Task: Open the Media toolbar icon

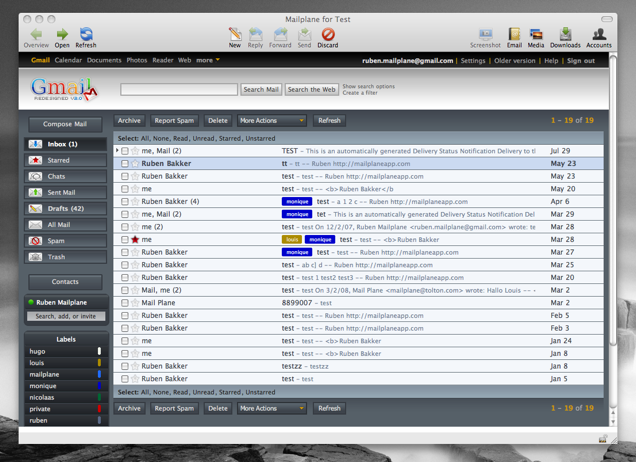Action: coord(536,34)
